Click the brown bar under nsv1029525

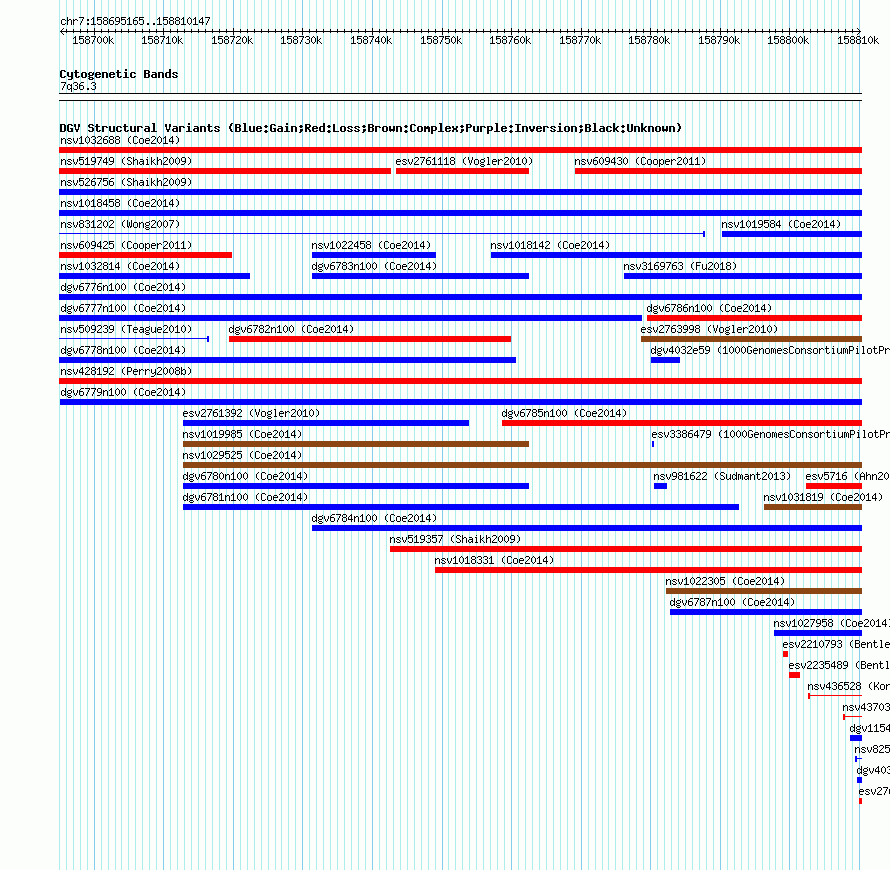[522, 465]
